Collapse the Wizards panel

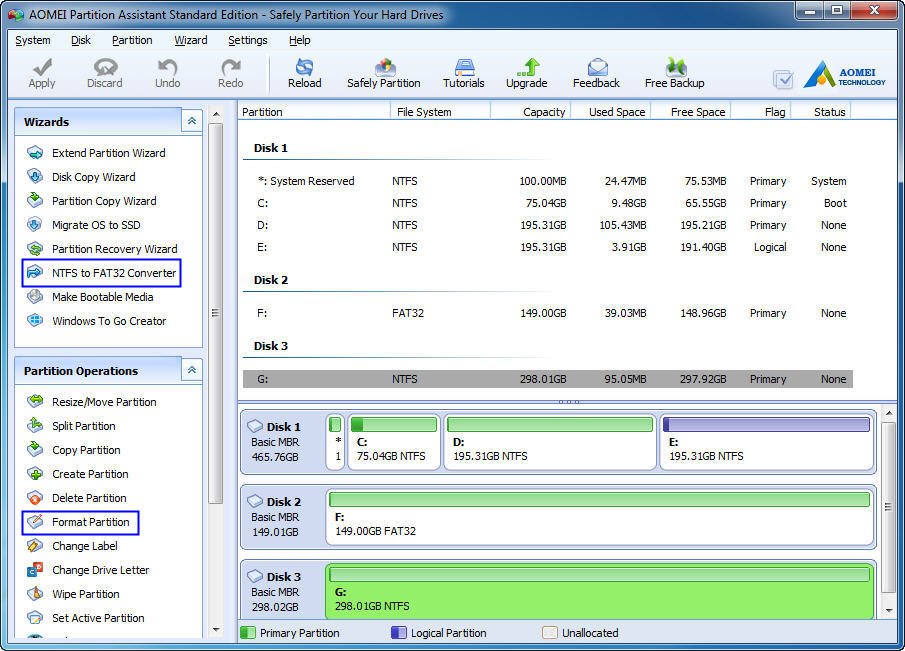tap(191, 121)
